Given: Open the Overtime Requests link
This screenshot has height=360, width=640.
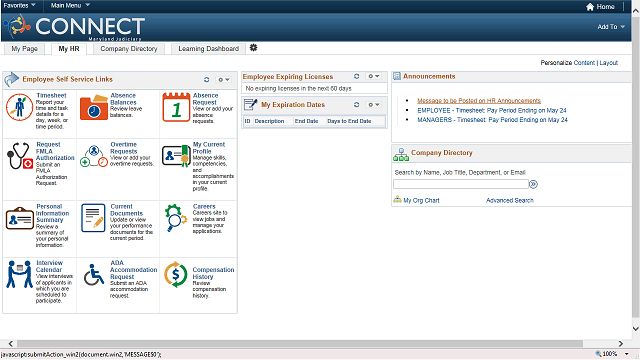Looking at the screenshot, I should (x=124, y=148).
